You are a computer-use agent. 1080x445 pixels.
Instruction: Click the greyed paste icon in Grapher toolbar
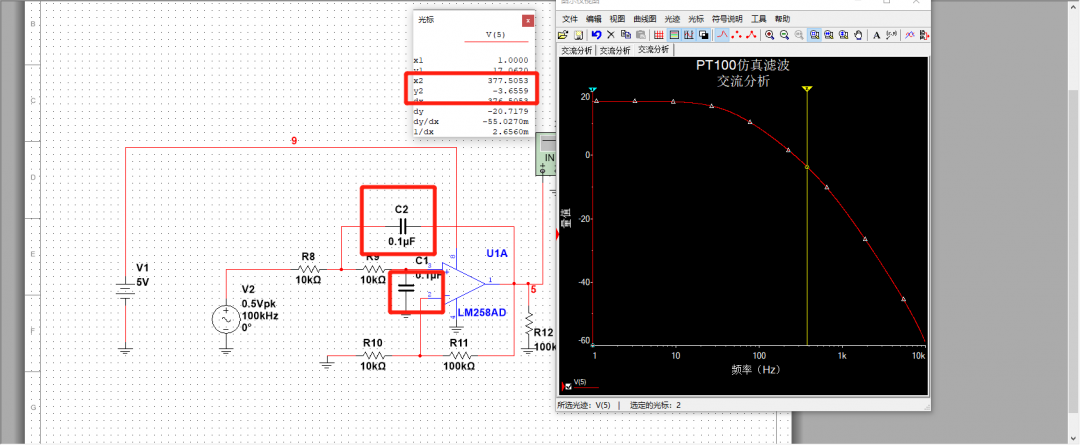(x=641, y=34)
